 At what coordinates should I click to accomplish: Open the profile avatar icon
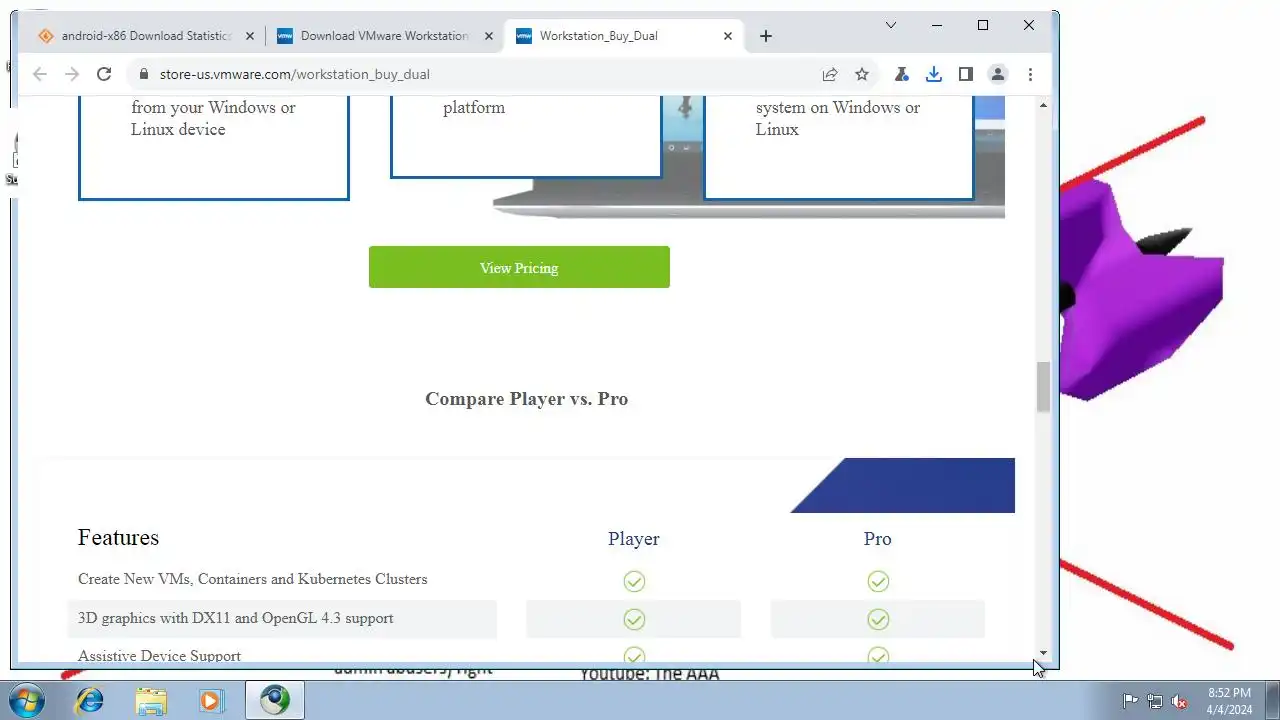click(997, 74)
